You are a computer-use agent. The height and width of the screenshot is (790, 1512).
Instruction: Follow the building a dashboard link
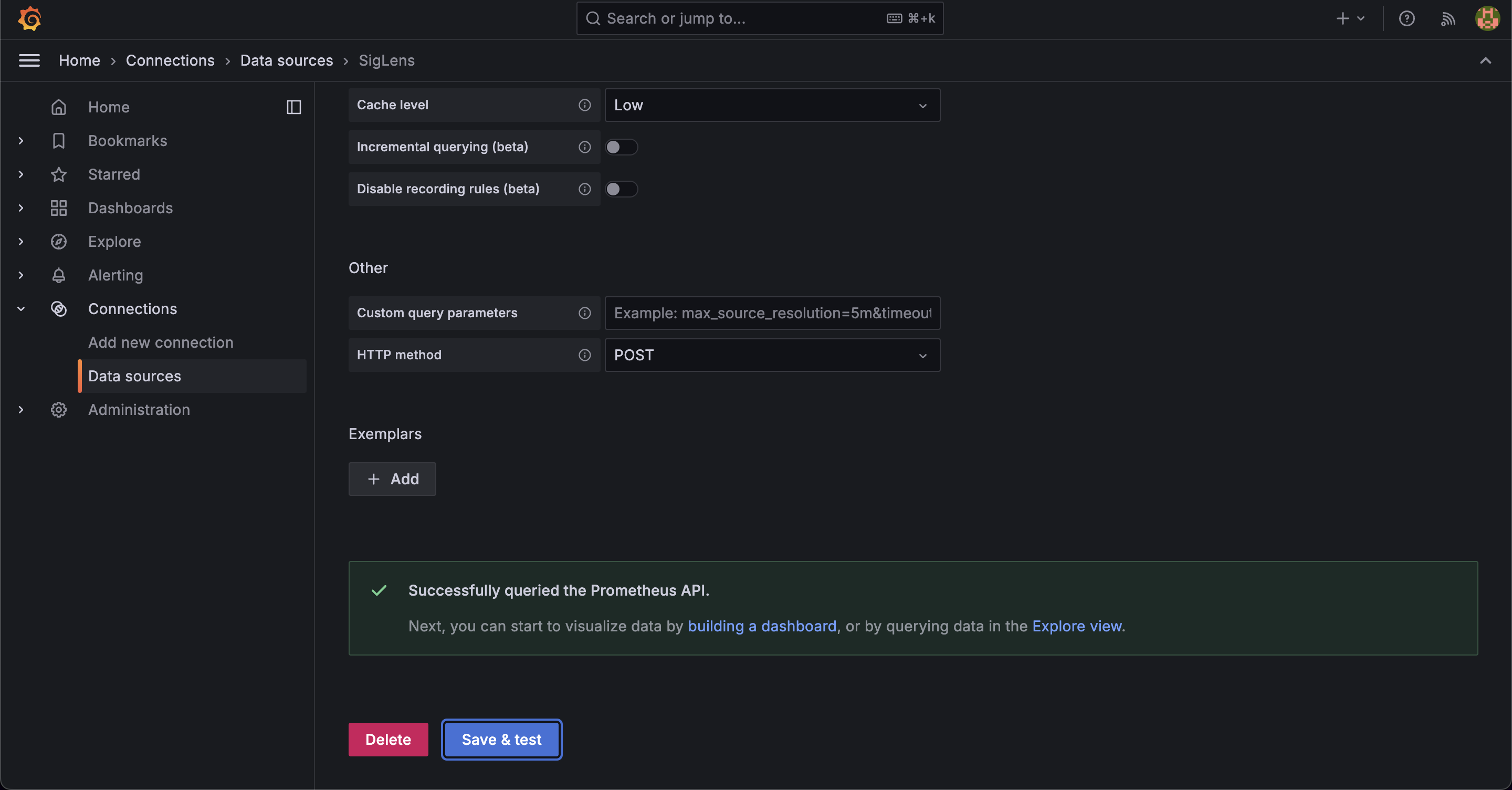(762, 626)
